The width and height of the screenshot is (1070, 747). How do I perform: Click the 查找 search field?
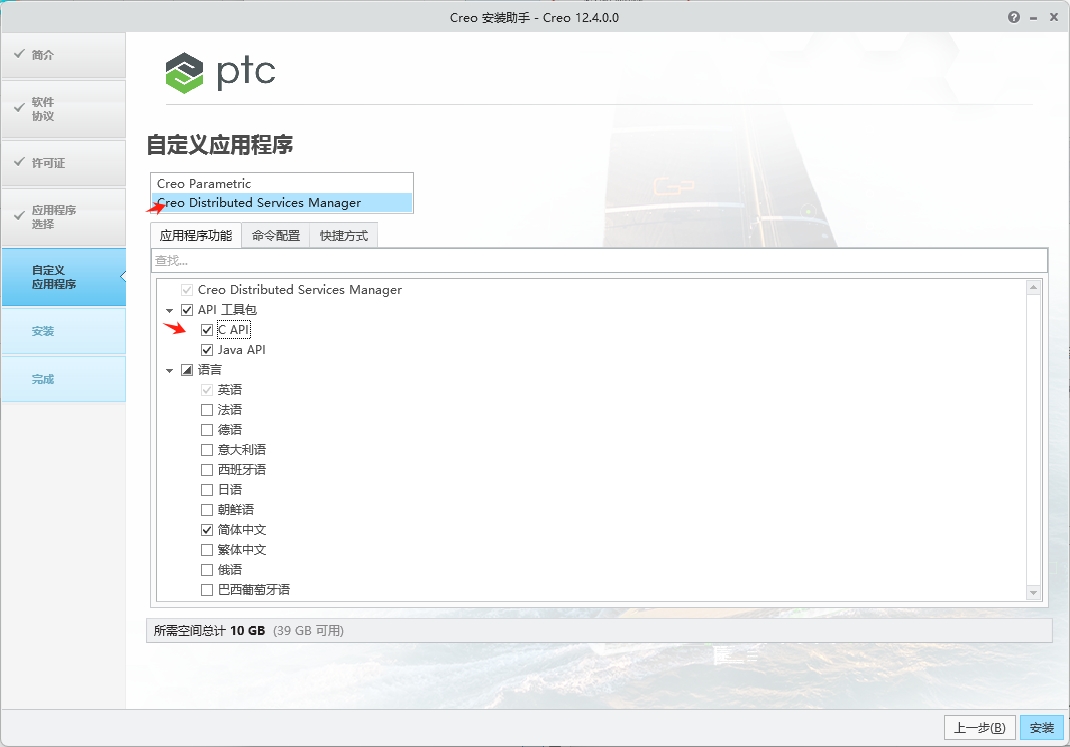pos(598,261)
